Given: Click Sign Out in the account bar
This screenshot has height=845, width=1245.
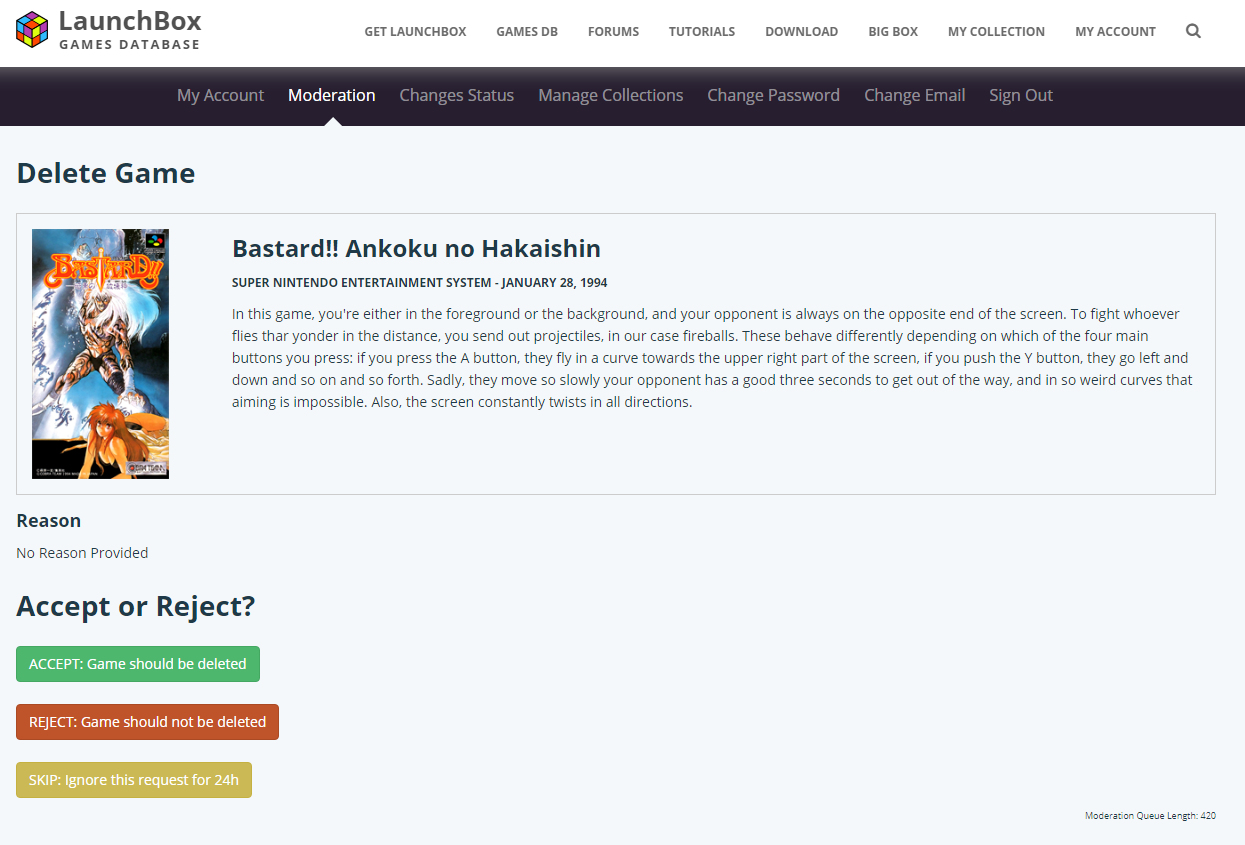Looking at the screenshot, I should pos(1020,95).
